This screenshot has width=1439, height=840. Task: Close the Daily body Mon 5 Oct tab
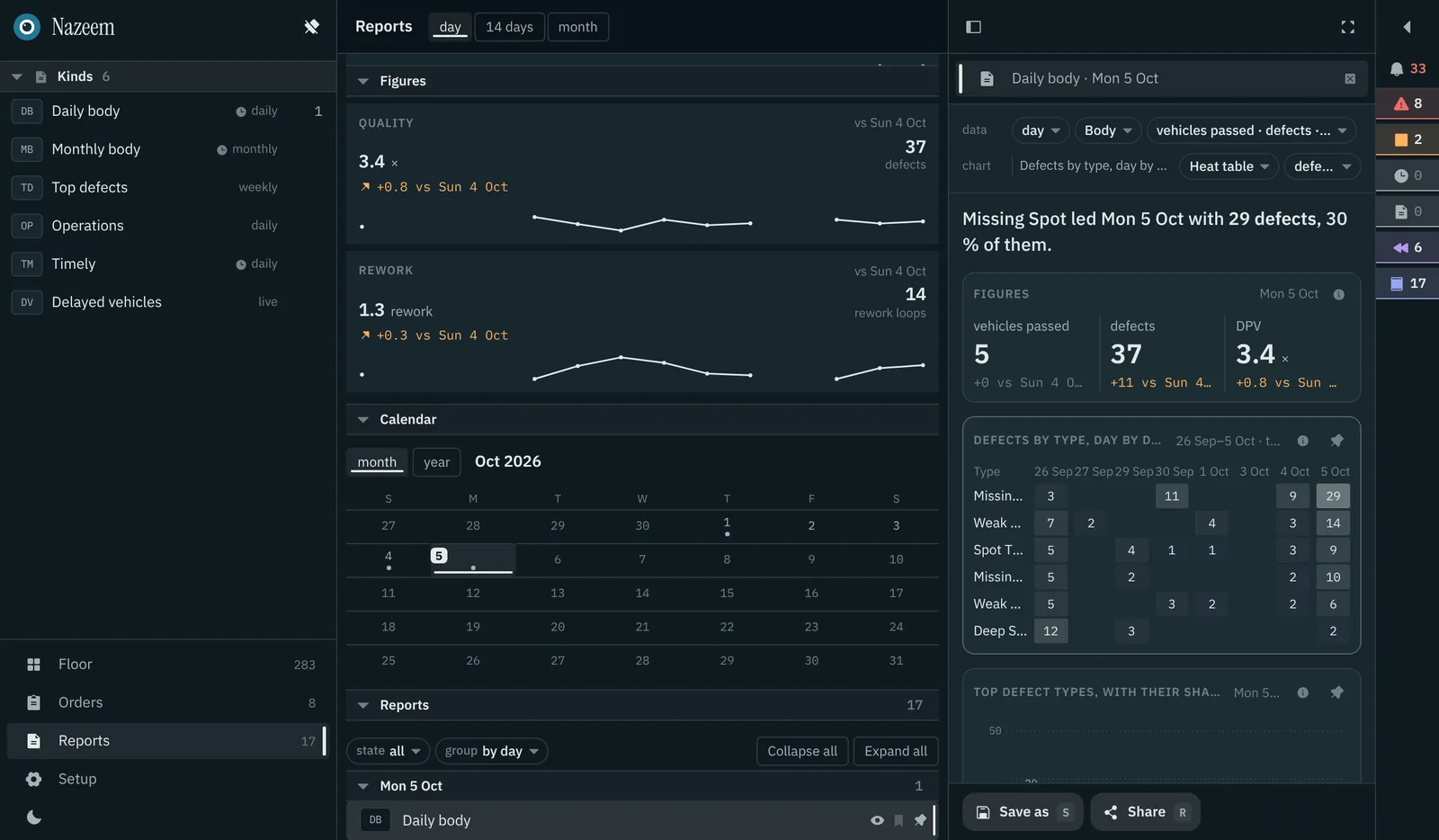tap(1350, 79)
